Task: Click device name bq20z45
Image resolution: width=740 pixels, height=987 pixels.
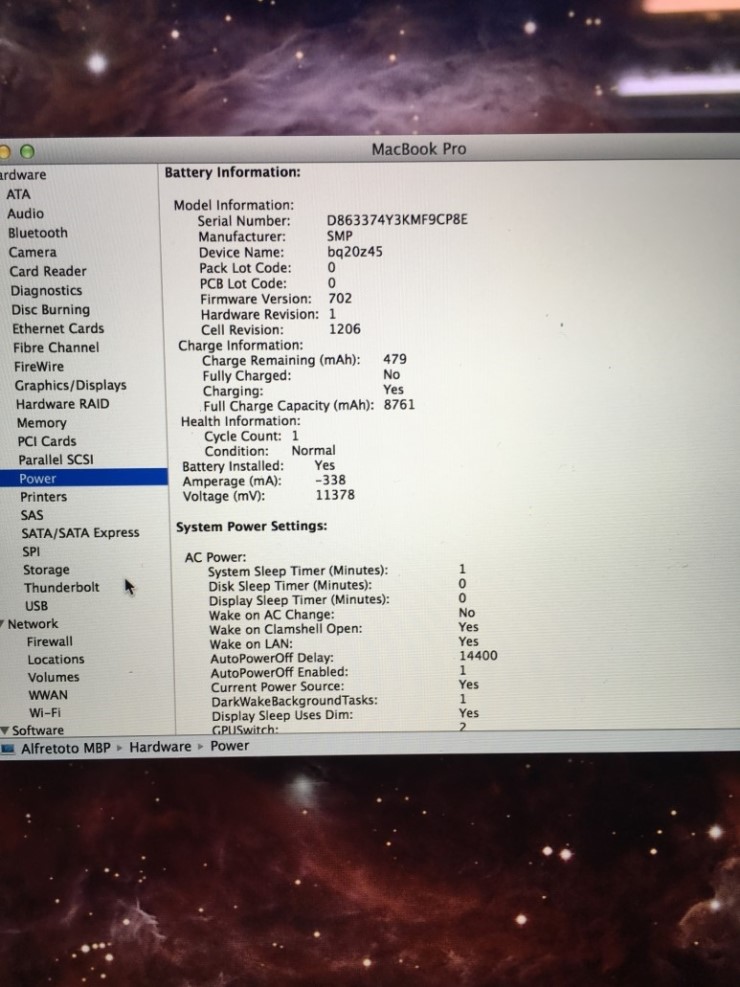Action: 355,252
